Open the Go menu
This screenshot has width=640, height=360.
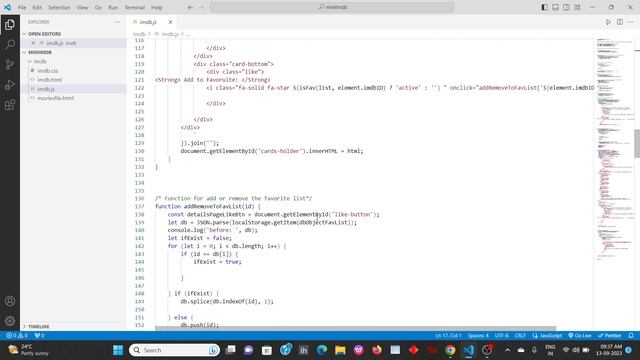(x=98, y=7)
